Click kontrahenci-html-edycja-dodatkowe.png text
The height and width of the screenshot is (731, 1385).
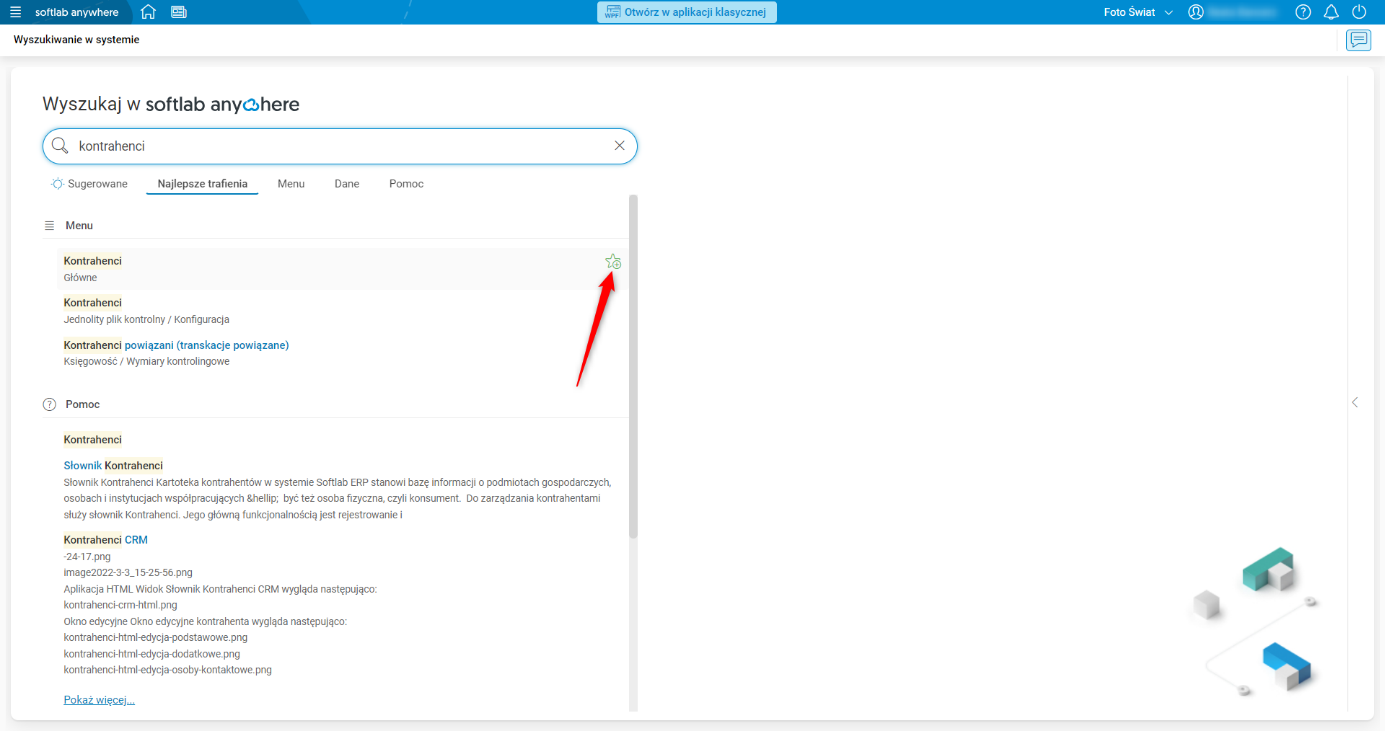point(152,653)
